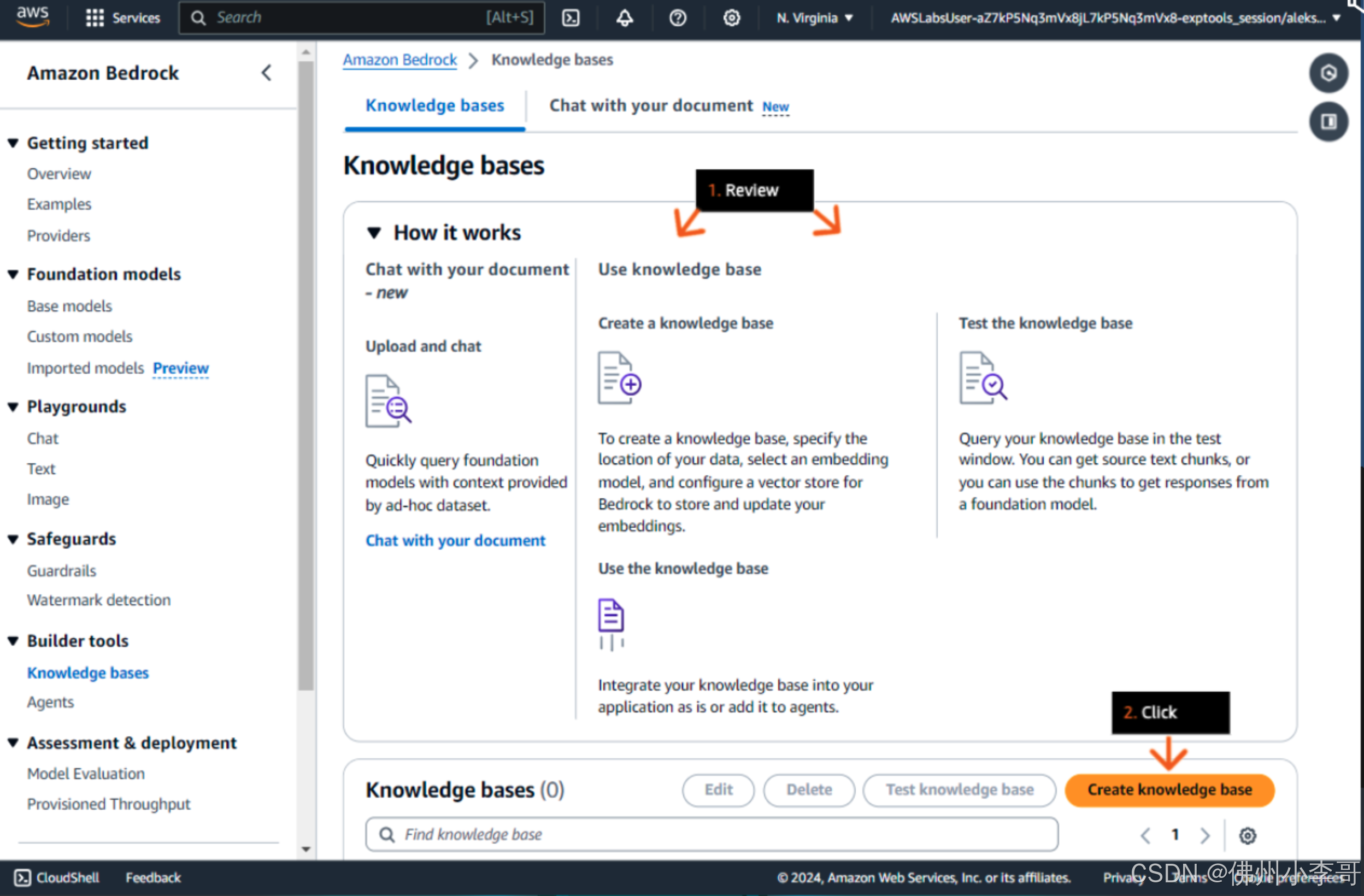Image resolution: width=1364 pixels, height=896 pixels.
Task: Open Knowledge bases in the sidebar
Action: point(87,673)
